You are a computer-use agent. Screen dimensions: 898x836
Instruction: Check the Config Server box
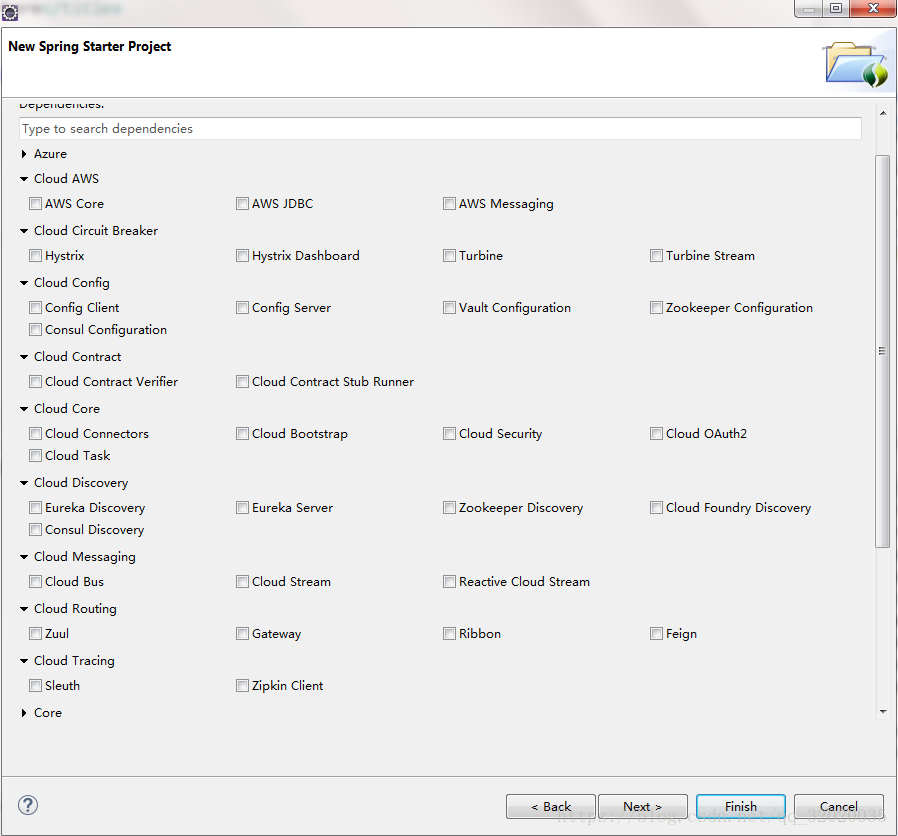point(242,307)
